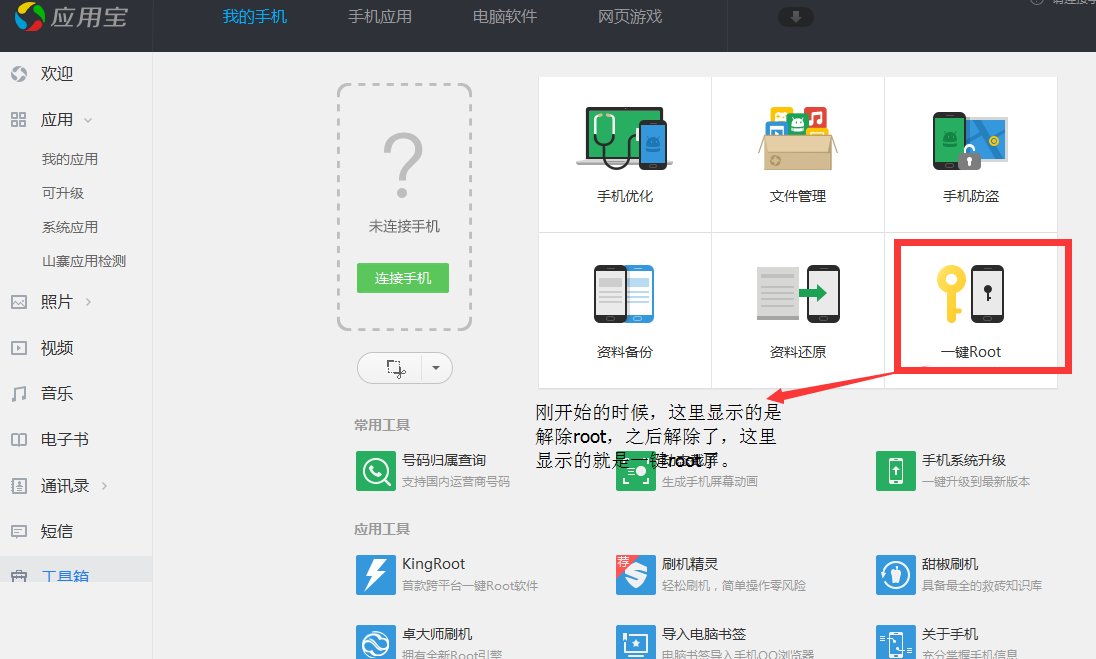The height and width of the screenshot is (659, 1096).
Task: Expand the 通讯录 sidebar section arrow
Action: coord(104,486)
